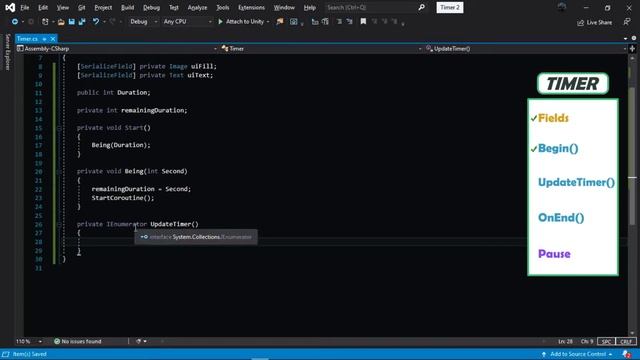Collapse the Being() method outline
The height and width of the screenshot is (360, 640).
(x=59, y=171)
